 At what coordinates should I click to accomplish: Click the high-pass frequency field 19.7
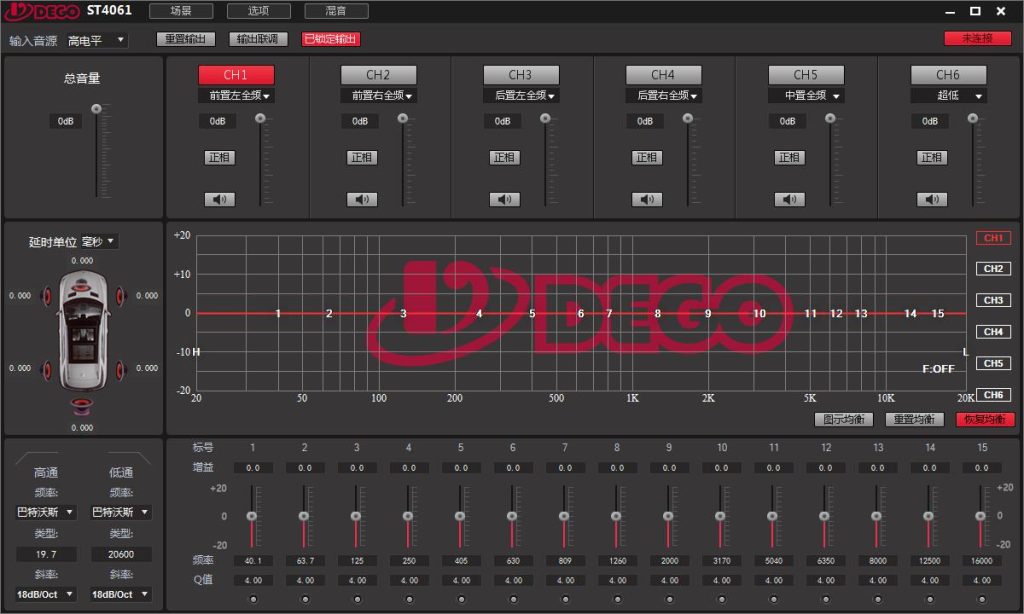[46, 554]
